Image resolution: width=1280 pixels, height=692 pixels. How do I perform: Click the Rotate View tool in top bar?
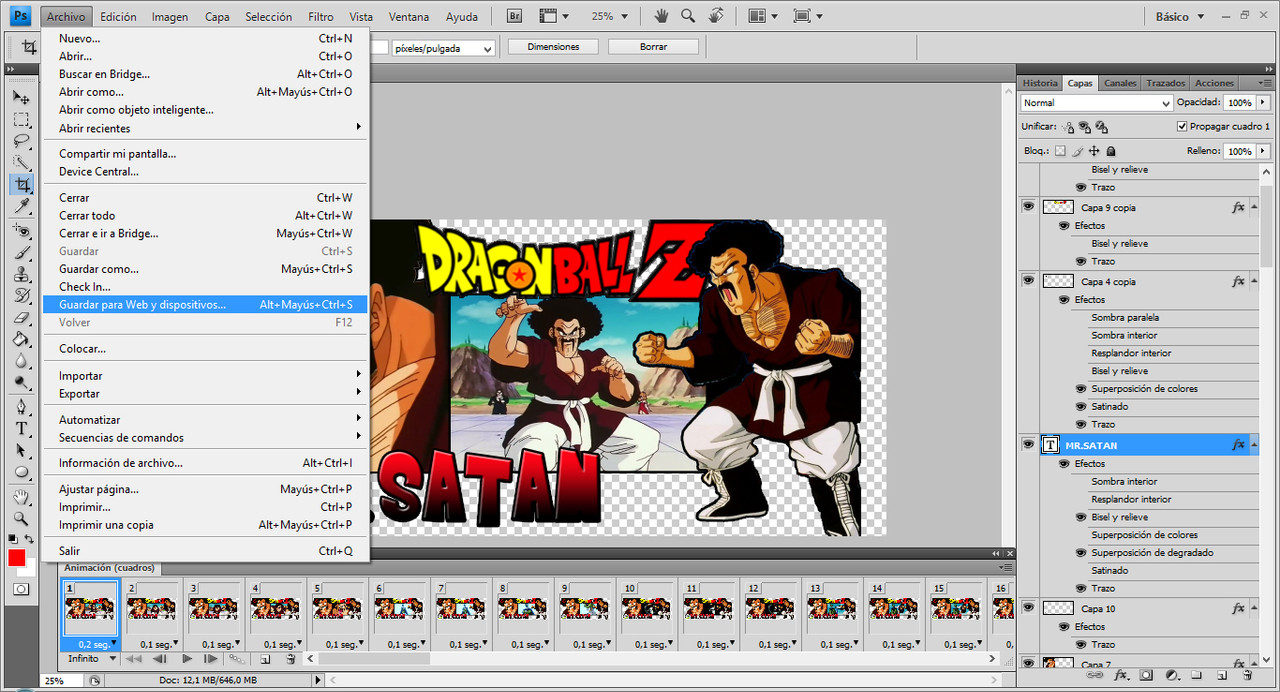pos(716,16)
